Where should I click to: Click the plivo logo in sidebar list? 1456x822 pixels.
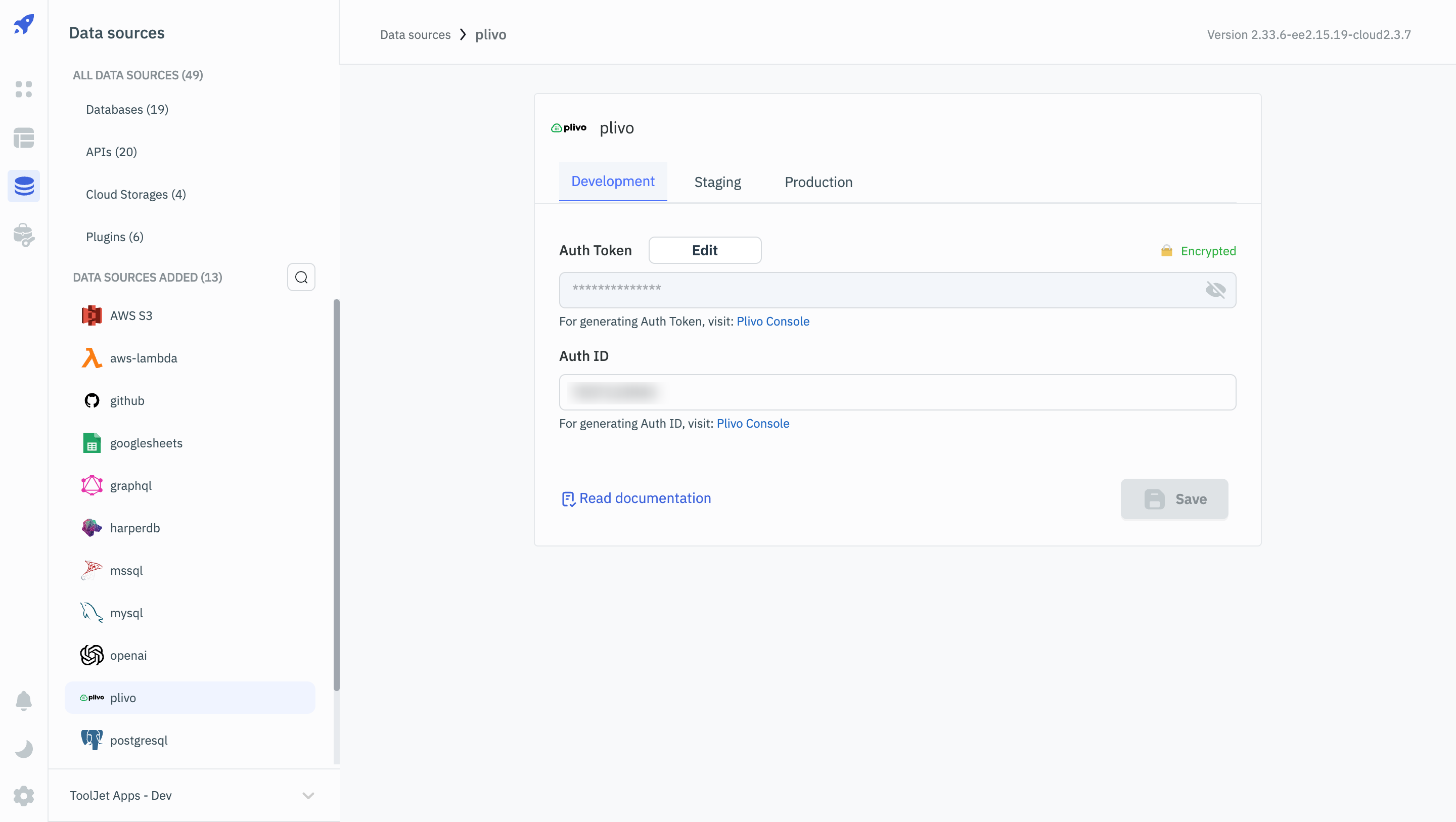[x=92, y=697]
